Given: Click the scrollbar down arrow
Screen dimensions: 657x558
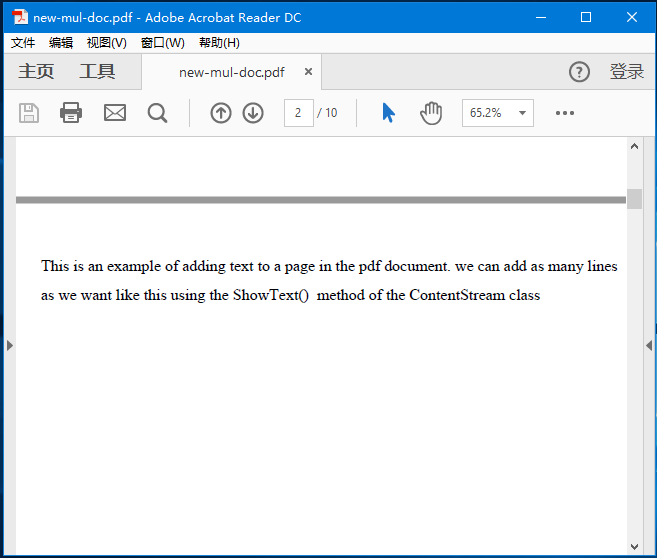Looking at the screenshot, I should [x=634, y=547].
